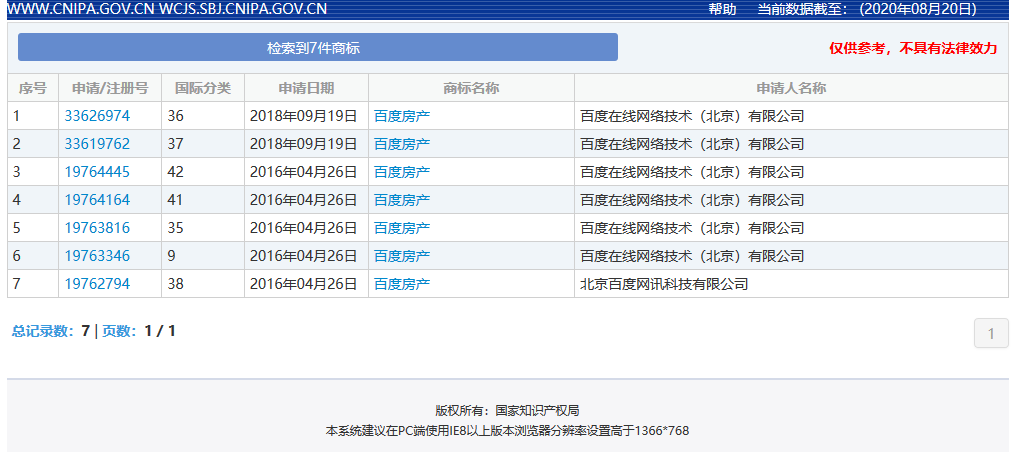
Task: Click the 商标名称 column header
Action: 472,88
